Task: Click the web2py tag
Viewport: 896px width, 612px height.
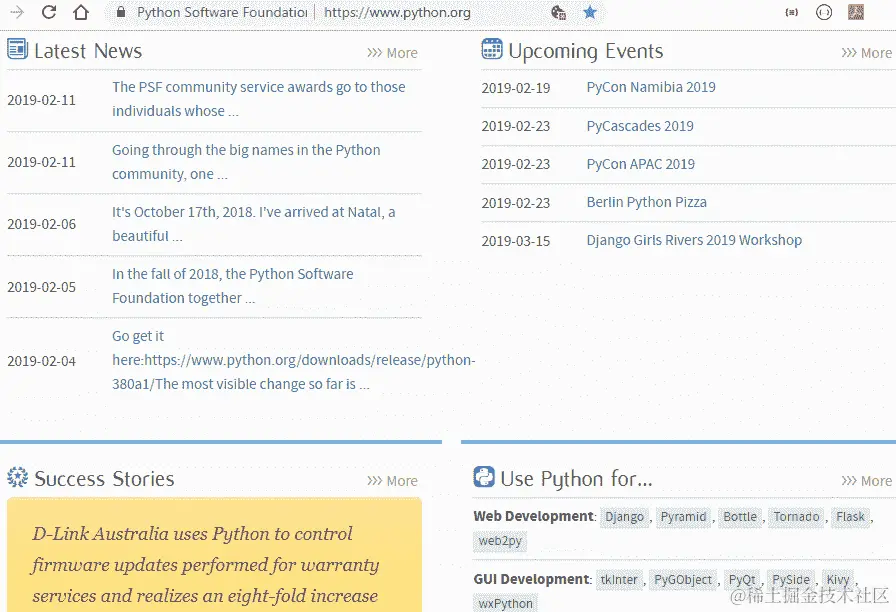Action: (500, 541)
